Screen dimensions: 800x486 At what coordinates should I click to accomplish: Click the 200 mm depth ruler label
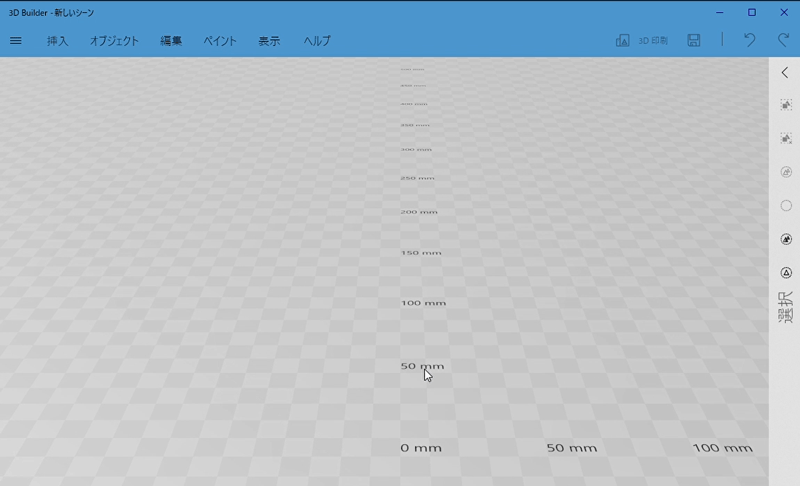tap(419, 212)
